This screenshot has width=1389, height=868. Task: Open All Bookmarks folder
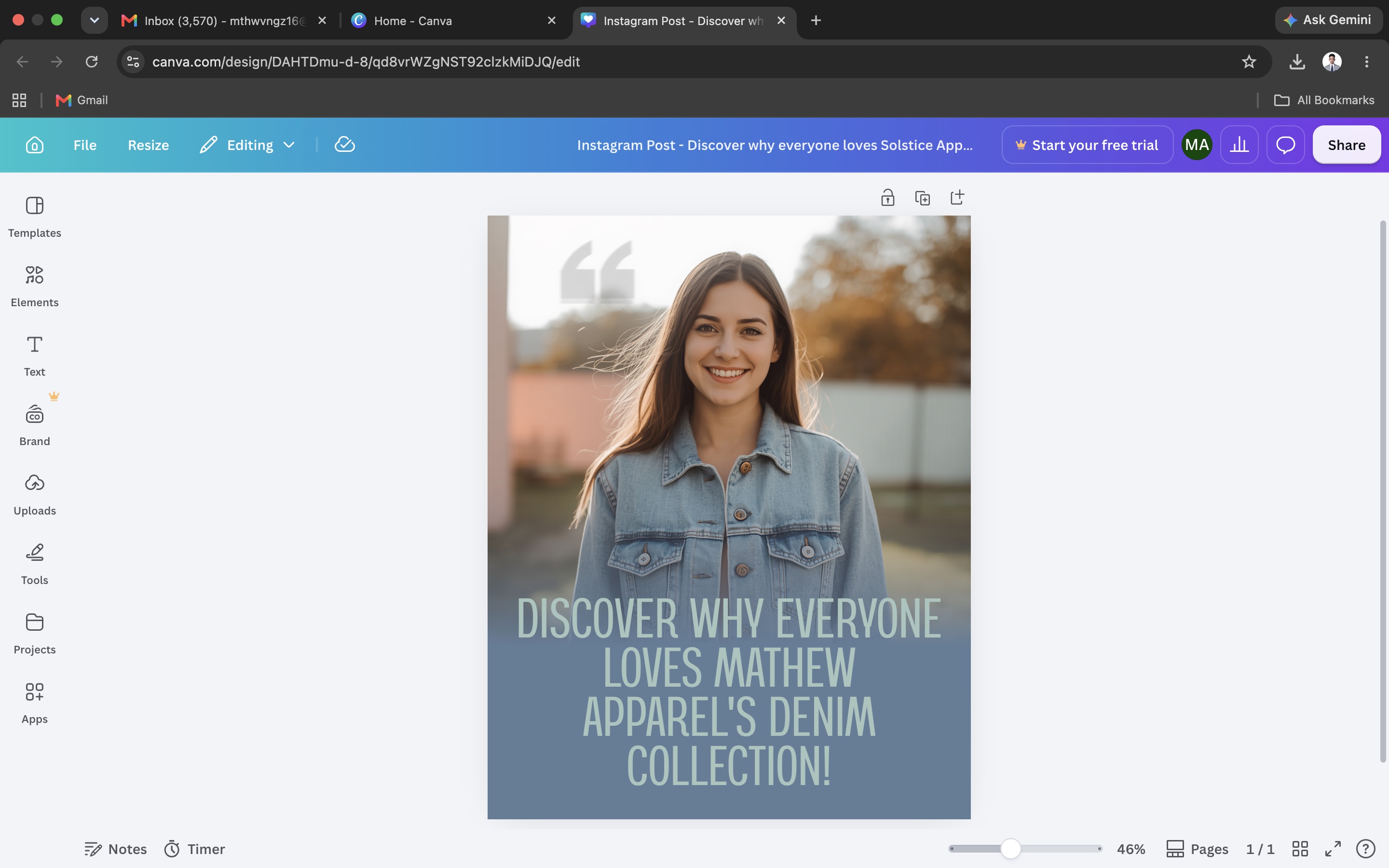tap(1324, 100)
